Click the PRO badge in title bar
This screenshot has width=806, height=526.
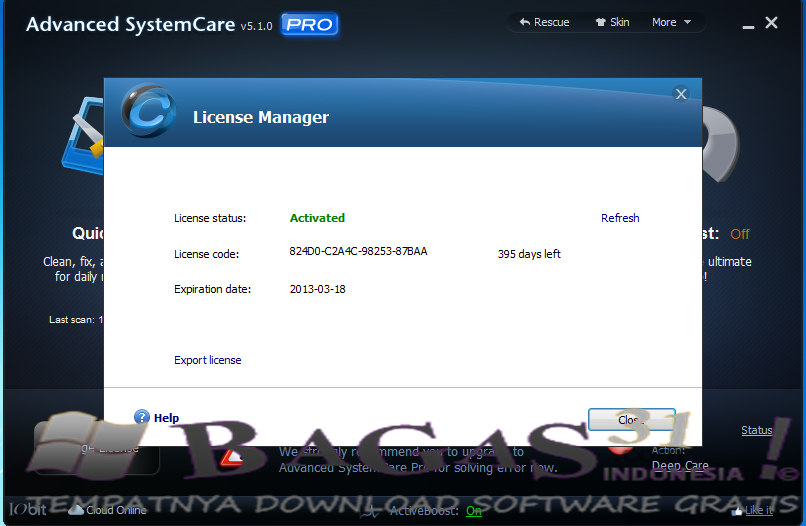(309, 24)
